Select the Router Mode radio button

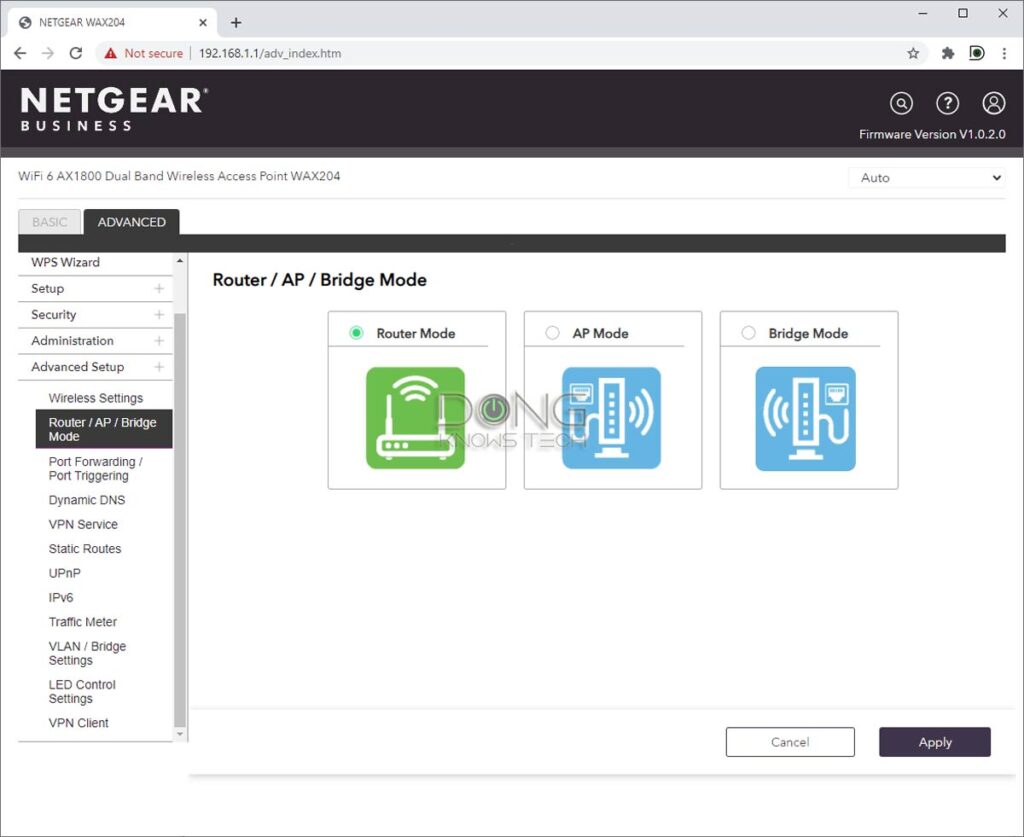point(356,333)
